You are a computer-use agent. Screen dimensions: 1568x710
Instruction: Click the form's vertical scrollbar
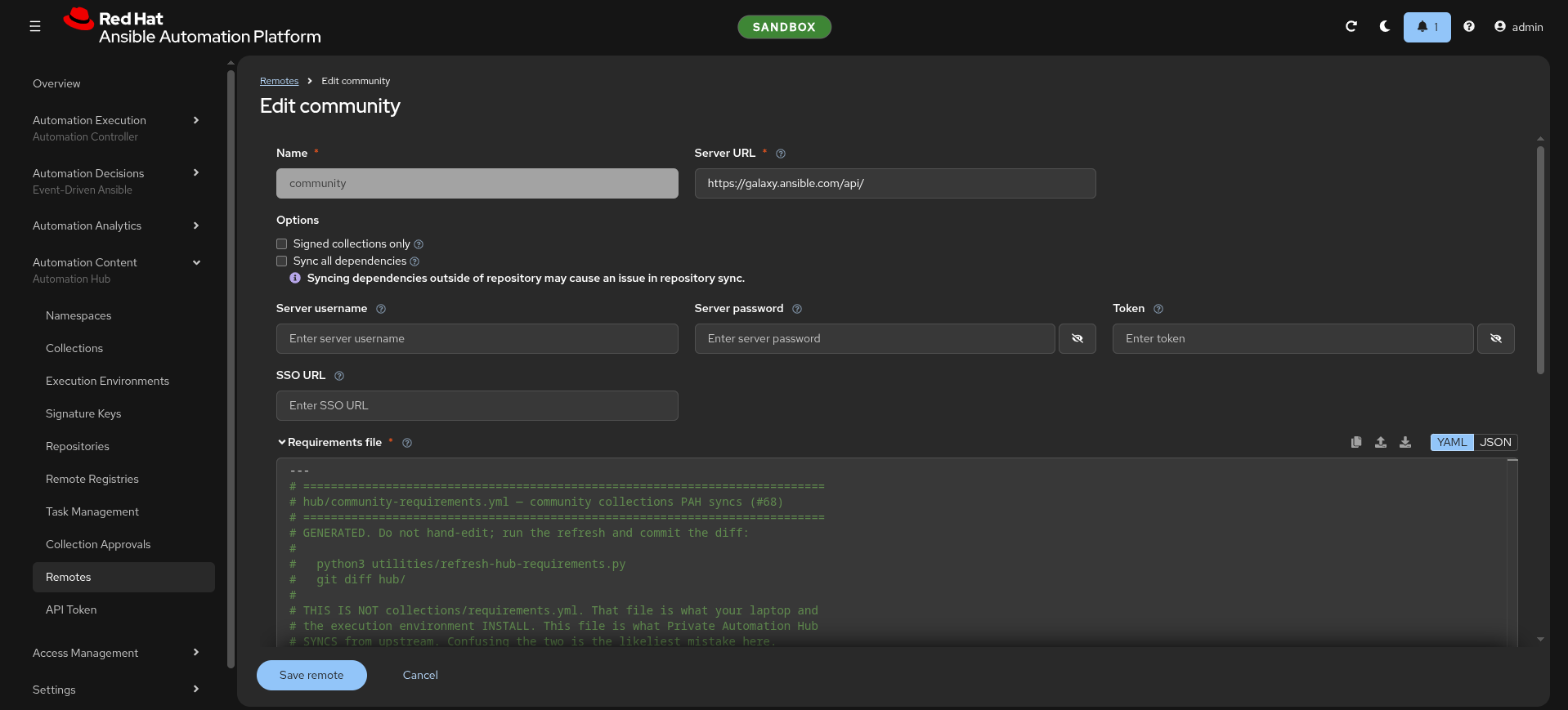pos(1540,260)
